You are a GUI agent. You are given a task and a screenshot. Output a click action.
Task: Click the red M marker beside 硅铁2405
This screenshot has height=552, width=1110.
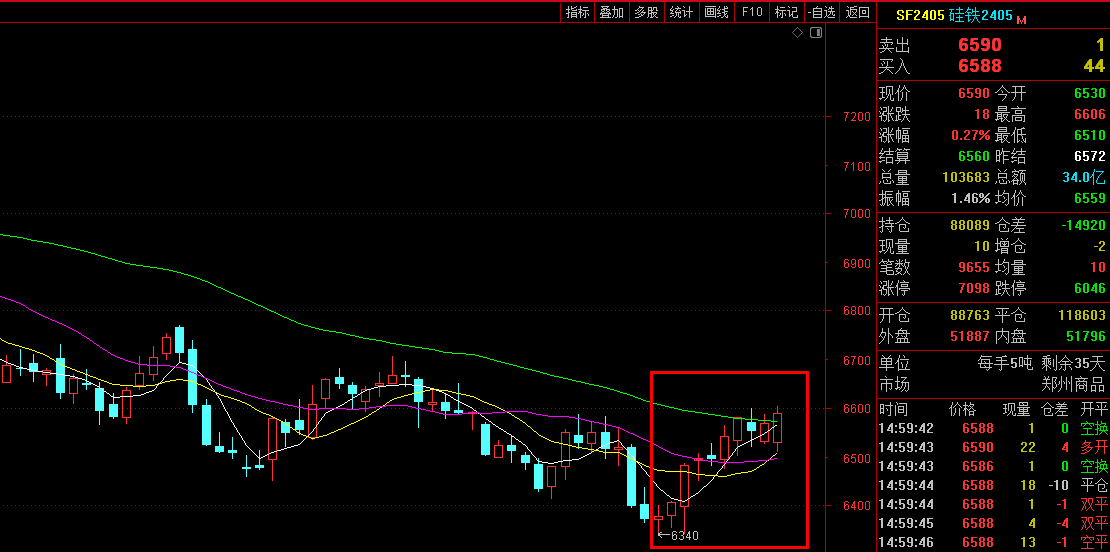pos(1022,18)
